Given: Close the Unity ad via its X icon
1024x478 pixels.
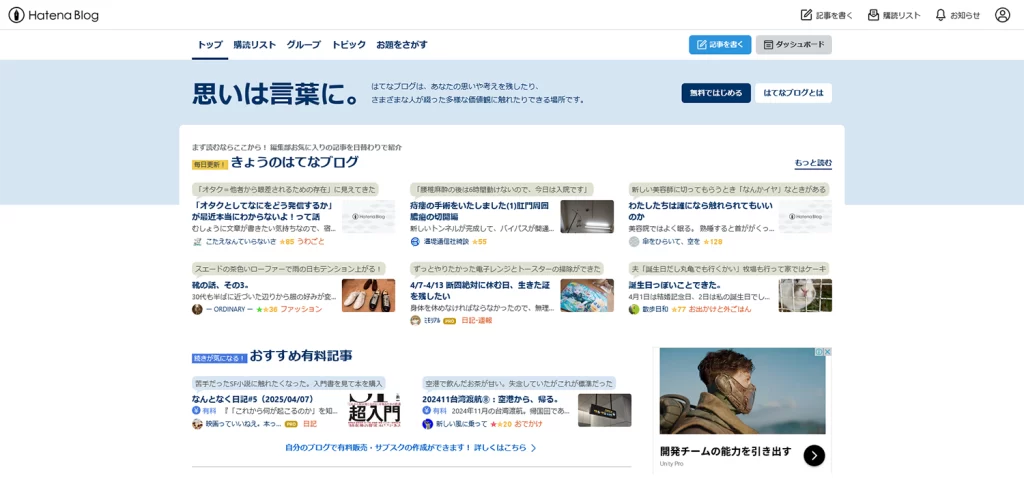Looking at the screenshot, I should (827, 352).
